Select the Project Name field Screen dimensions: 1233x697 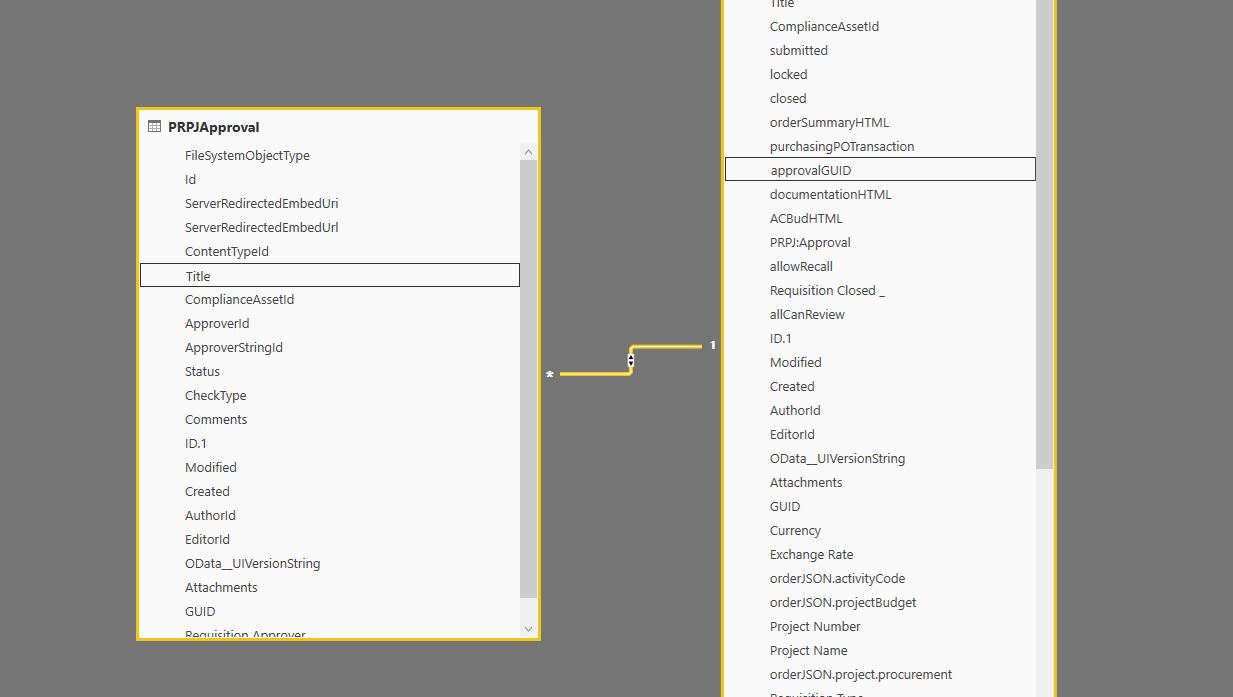(808, 650)
